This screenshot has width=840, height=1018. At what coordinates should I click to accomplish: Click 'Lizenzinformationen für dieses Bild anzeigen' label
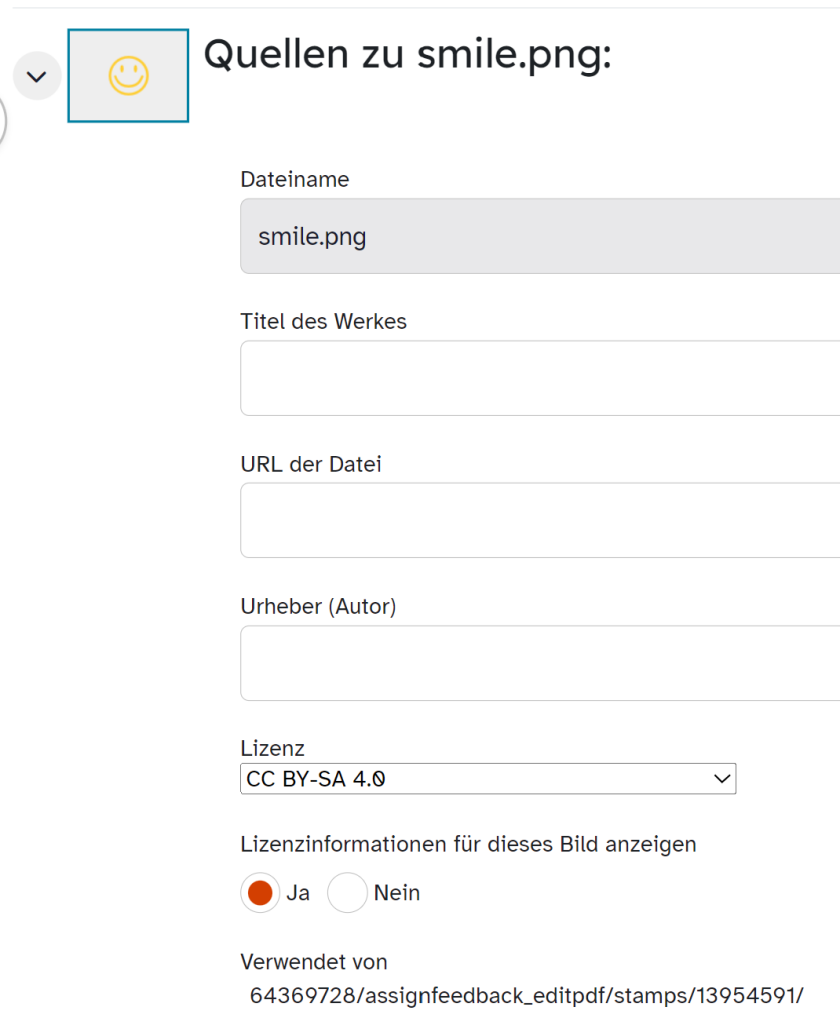pyautogui.click(x=468, y=844)
